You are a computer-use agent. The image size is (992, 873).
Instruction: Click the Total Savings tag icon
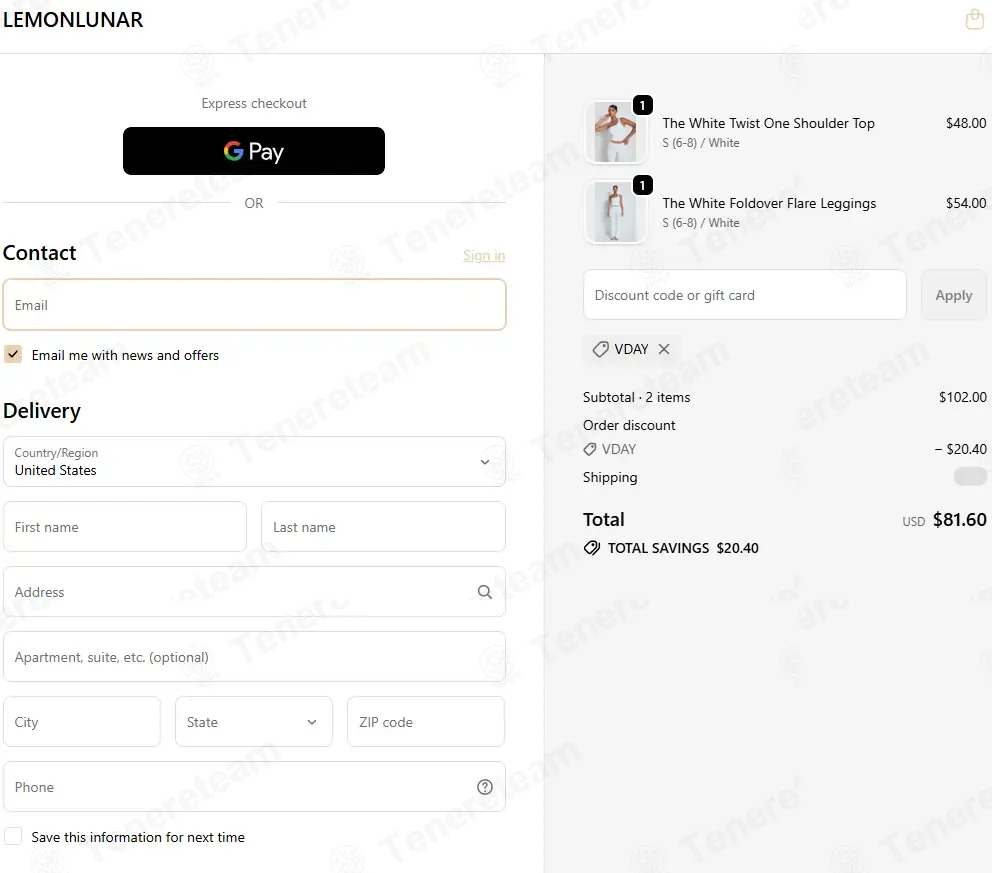(x=592, y=548)
